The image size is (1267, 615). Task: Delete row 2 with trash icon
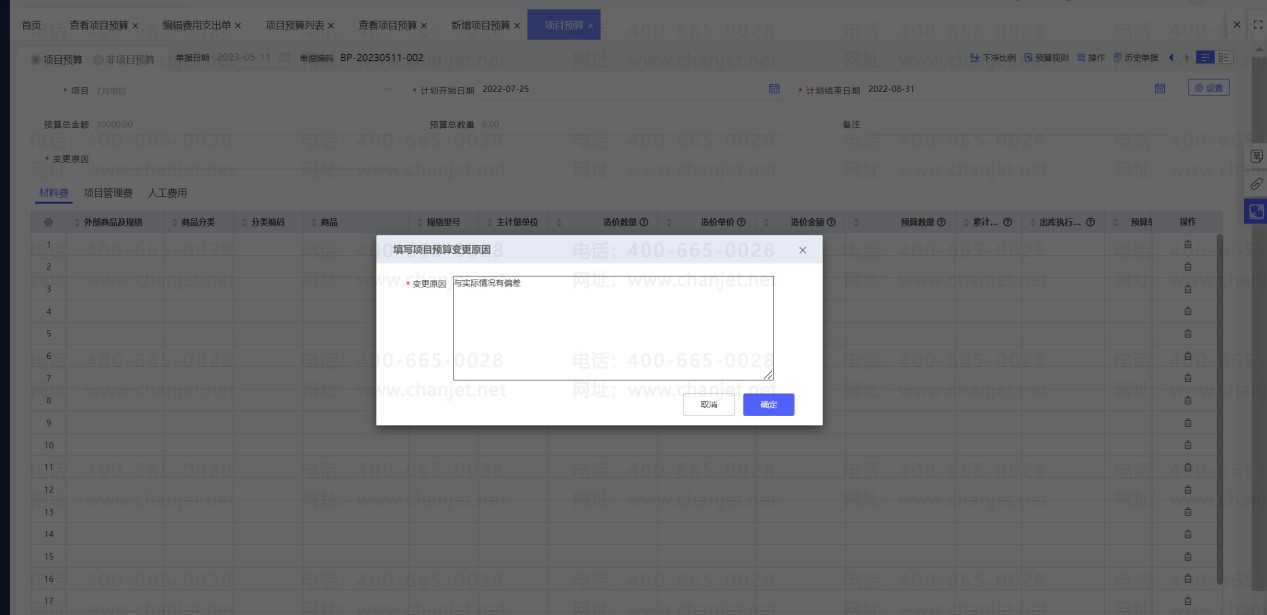coord(1188,267)
